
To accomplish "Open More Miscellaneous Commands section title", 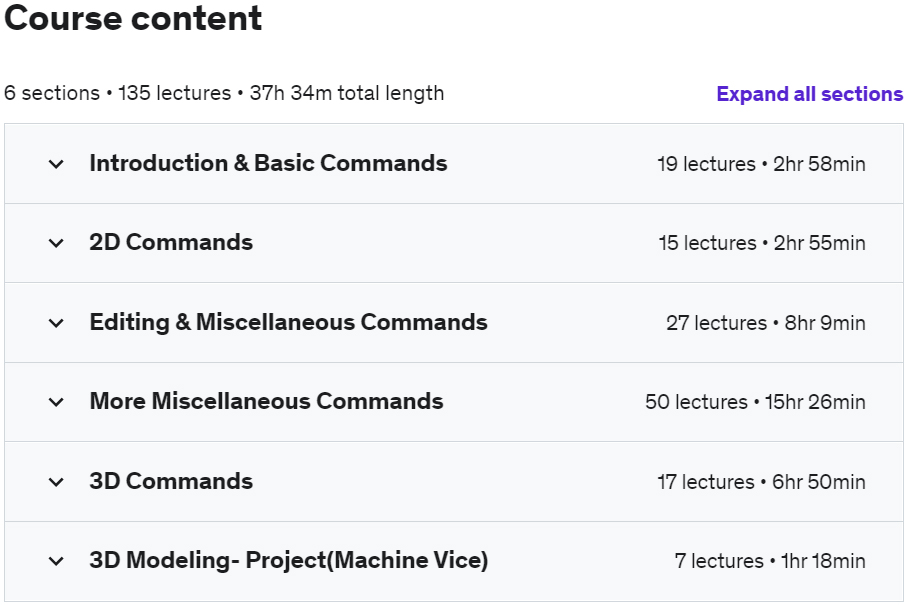I will 267,401.
